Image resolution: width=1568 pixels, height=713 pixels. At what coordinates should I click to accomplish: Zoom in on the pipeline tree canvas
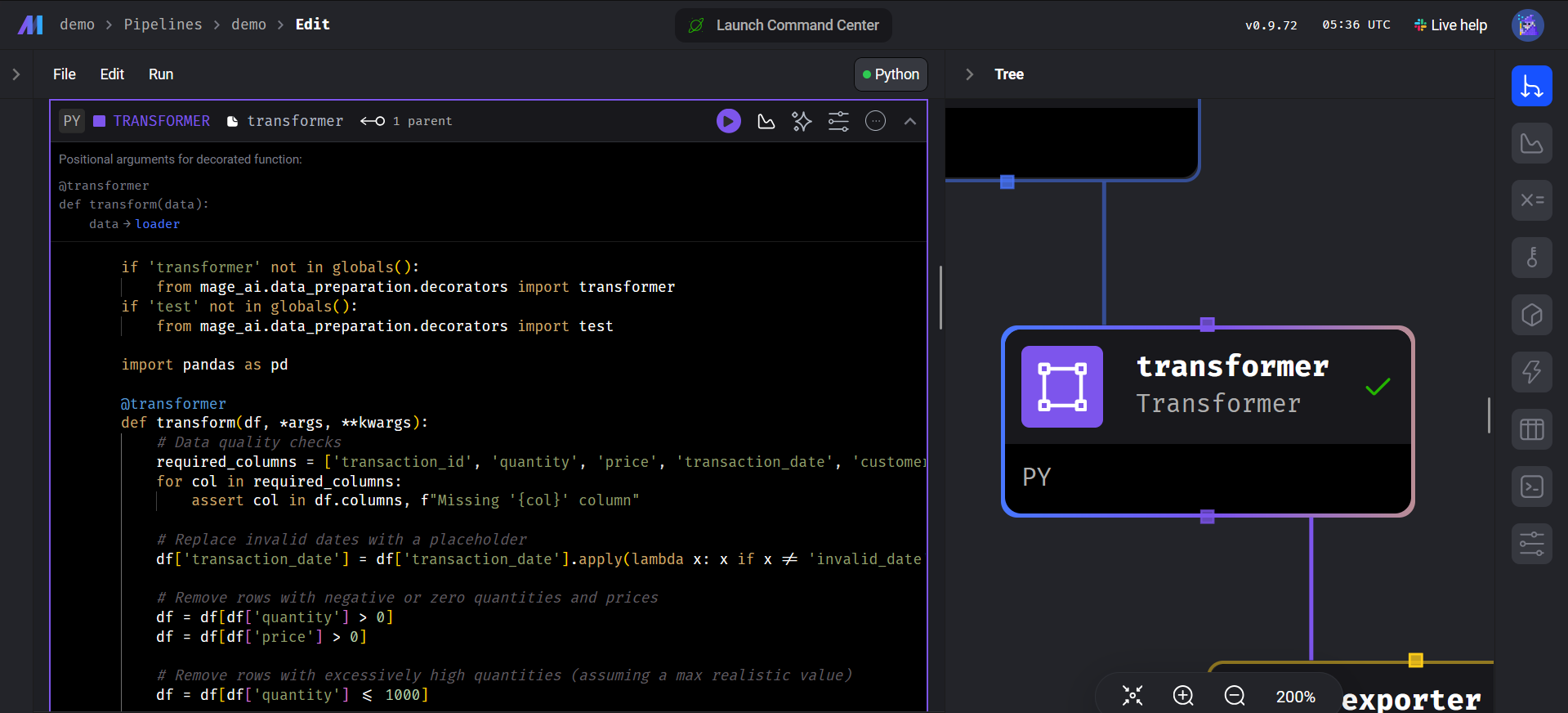1183,695
